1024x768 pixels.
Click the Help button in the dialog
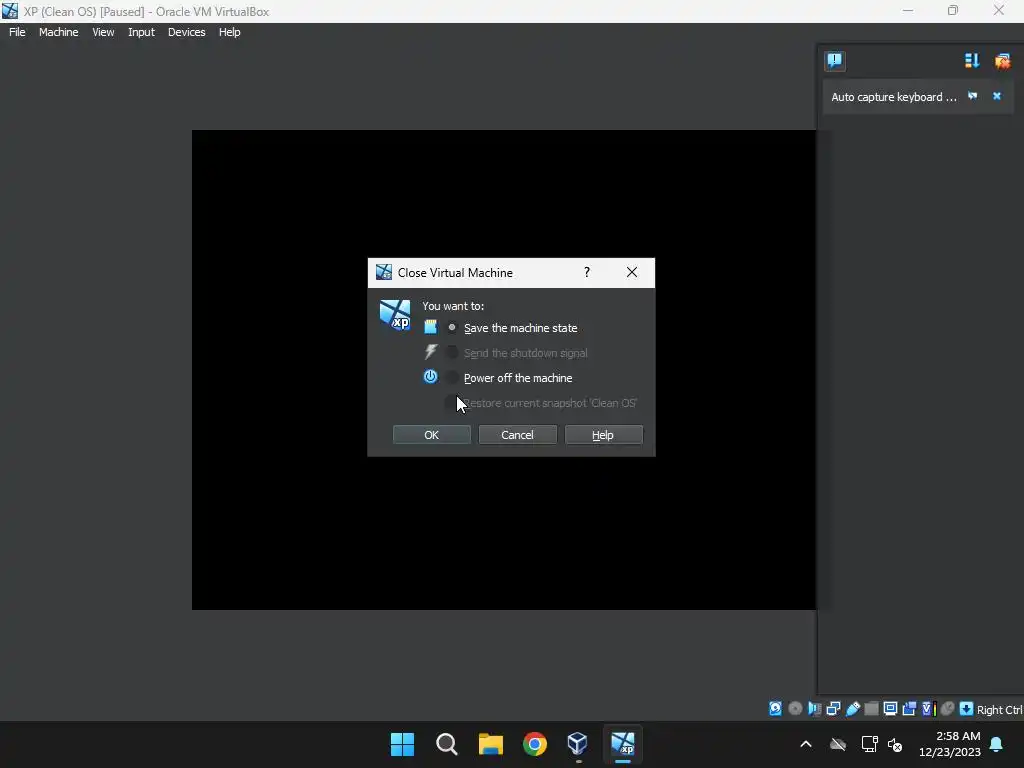pyautogui.click(x=603, y=435)
